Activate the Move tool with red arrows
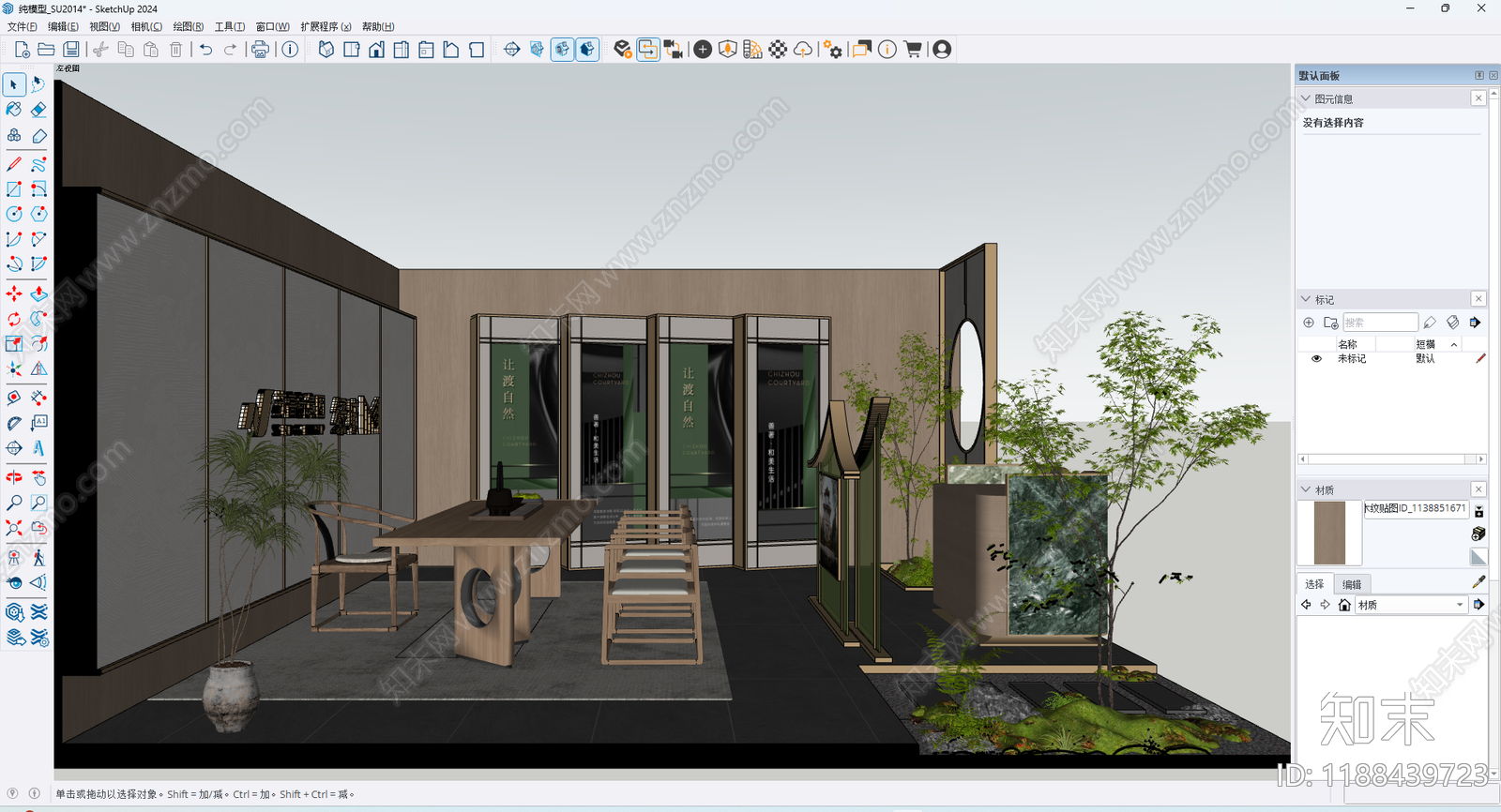Image resolution: width=1501 pixels, height=812 pixels. pyautogui.click(x=14, y=294)
